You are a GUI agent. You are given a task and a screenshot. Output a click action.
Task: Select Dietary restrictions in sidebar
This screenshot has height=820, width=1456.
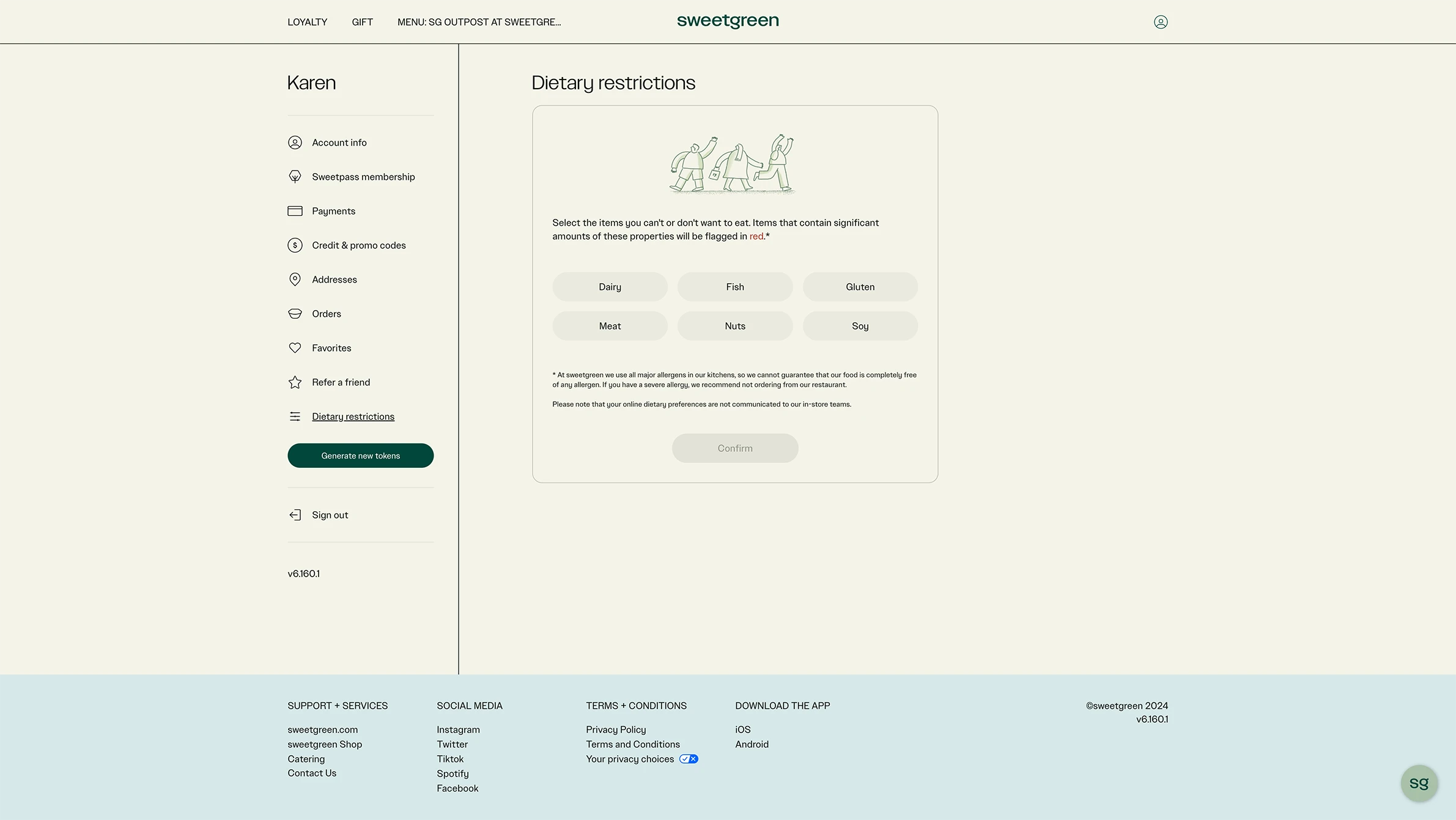click(x=353, y=416)
